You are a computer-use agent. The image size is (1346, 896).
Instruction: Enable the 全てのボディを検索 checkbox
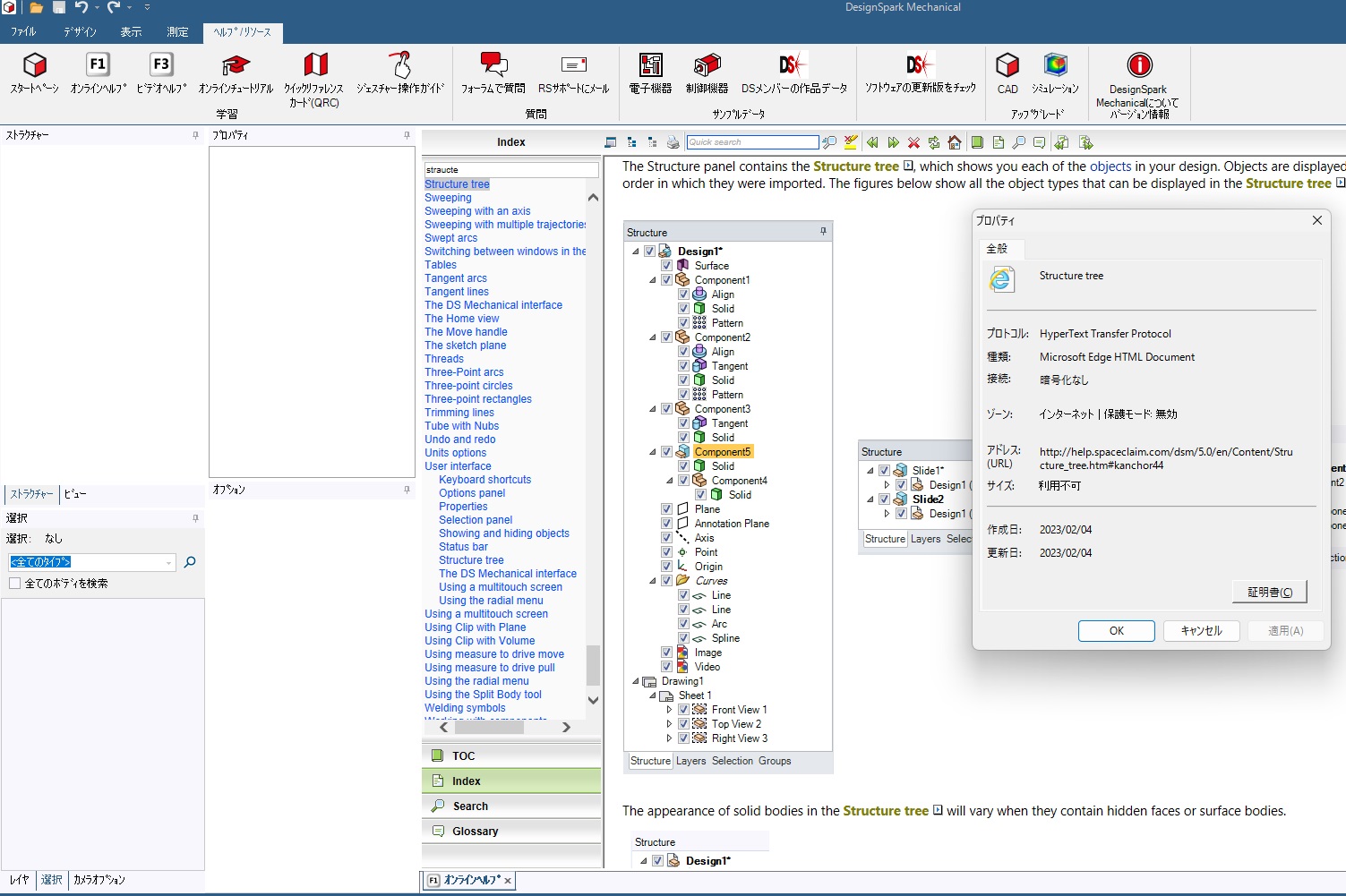click(15, 584)
